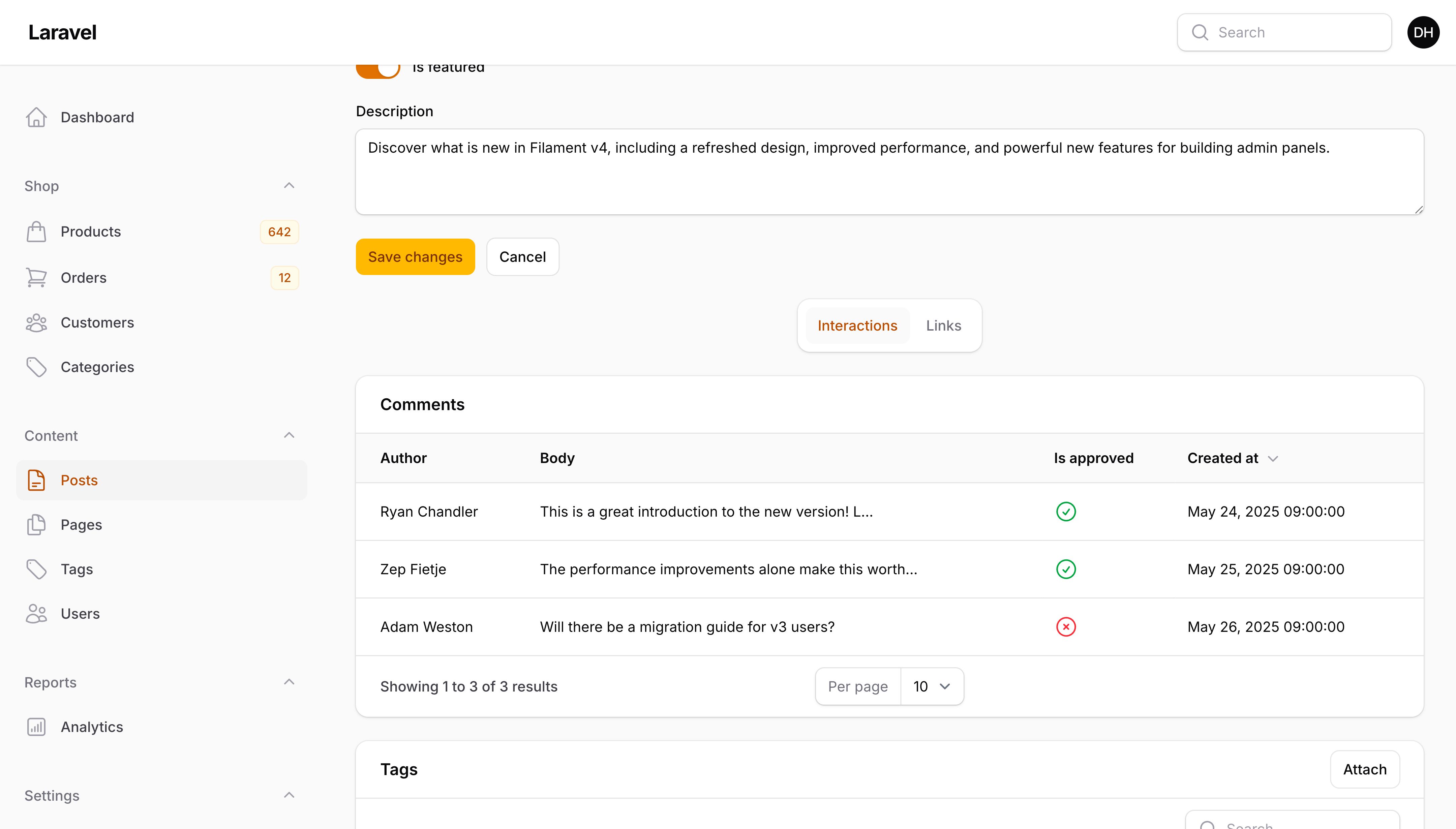
Task: Open the Per page dropdown
Action: point(932,686)
